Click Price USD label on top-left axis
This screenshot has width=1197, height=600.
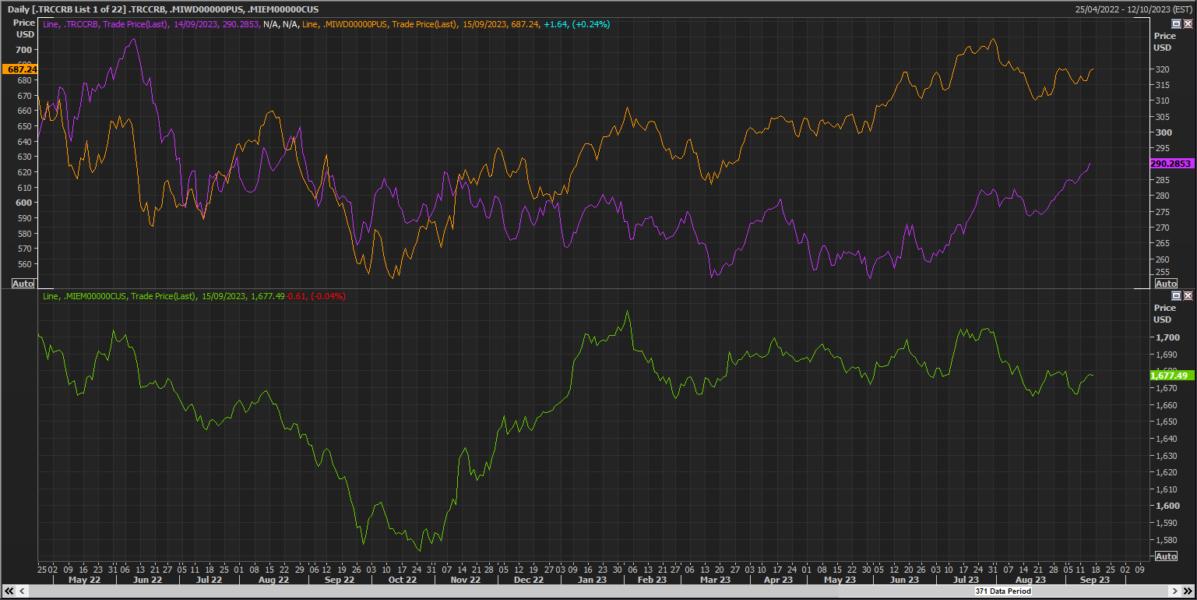(x=24, y=28)
